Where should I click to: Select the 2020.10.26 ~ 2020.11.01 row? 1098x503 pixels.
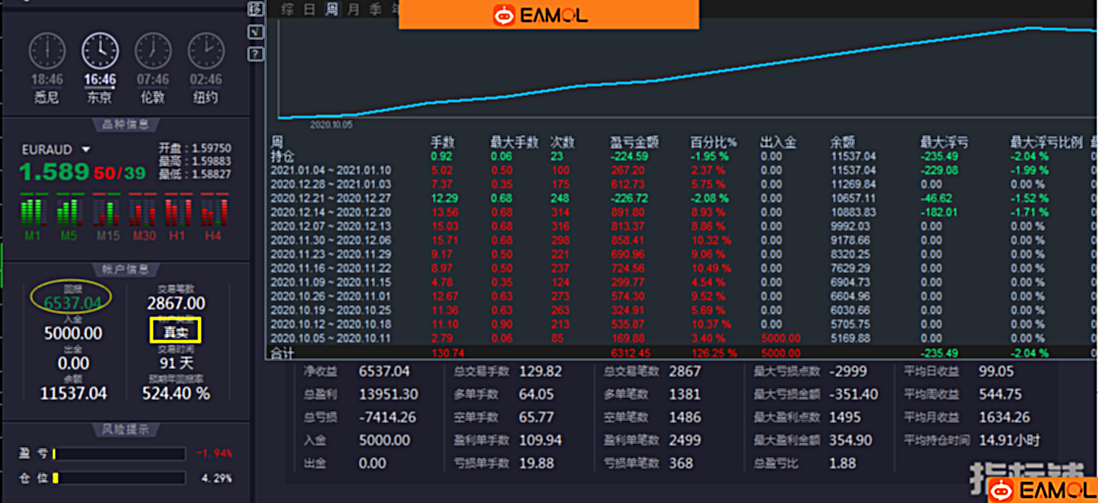coord(680,296)
